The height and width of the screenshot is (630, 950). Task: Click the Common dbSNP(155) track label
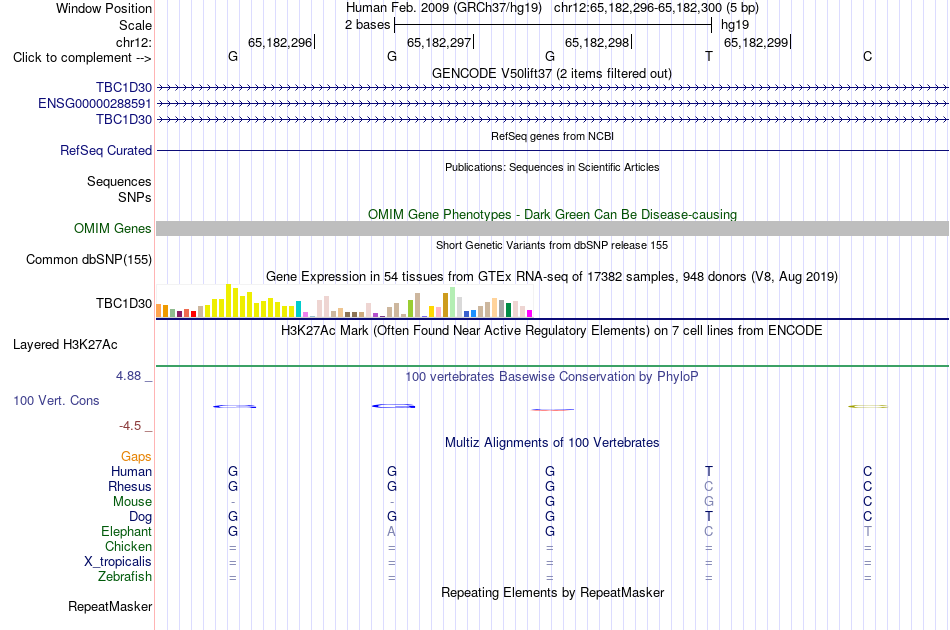point(89,259)
